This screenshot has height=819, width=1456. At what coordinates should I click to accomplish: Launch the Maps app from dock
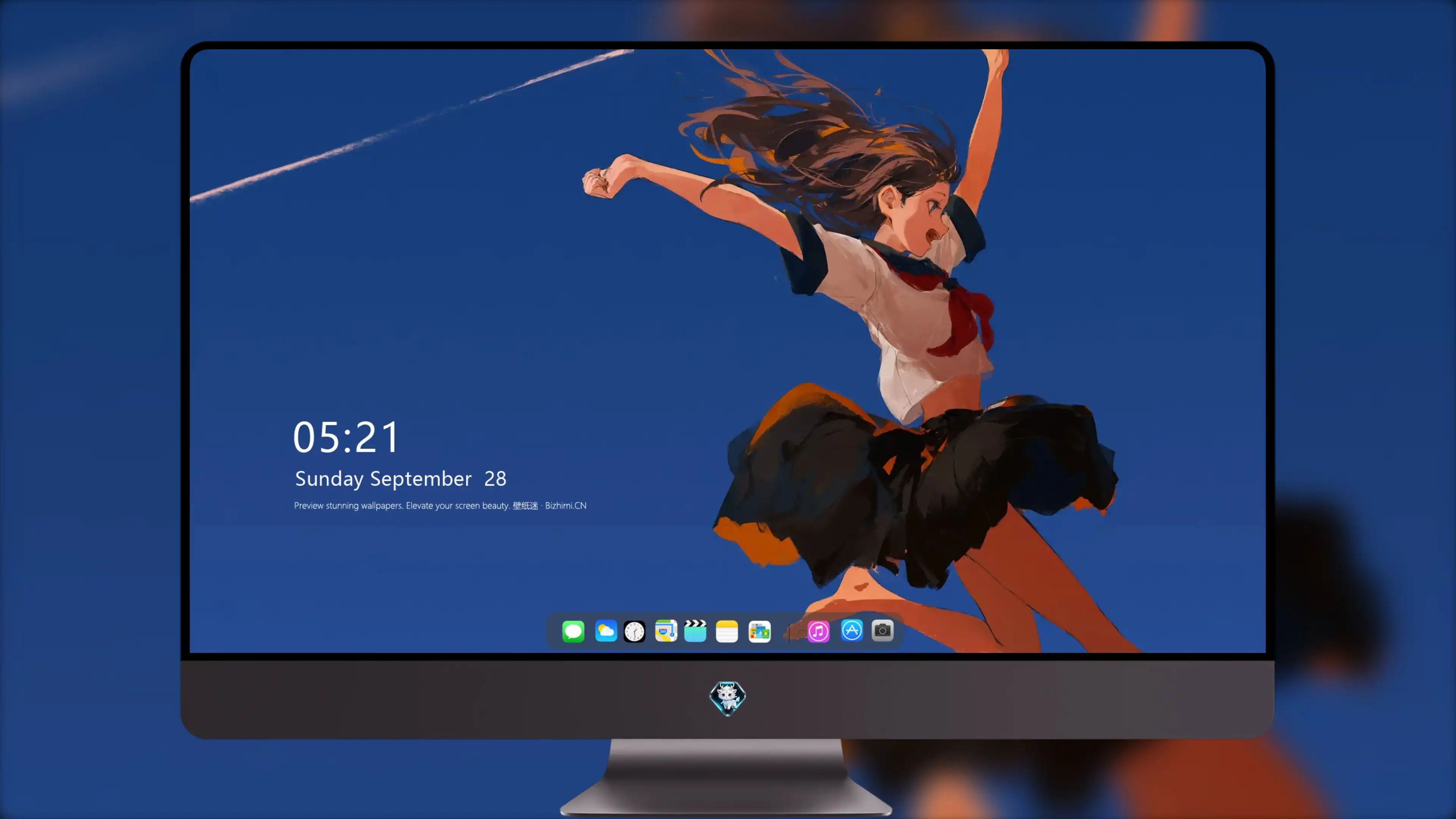click(x=666, y=631)
